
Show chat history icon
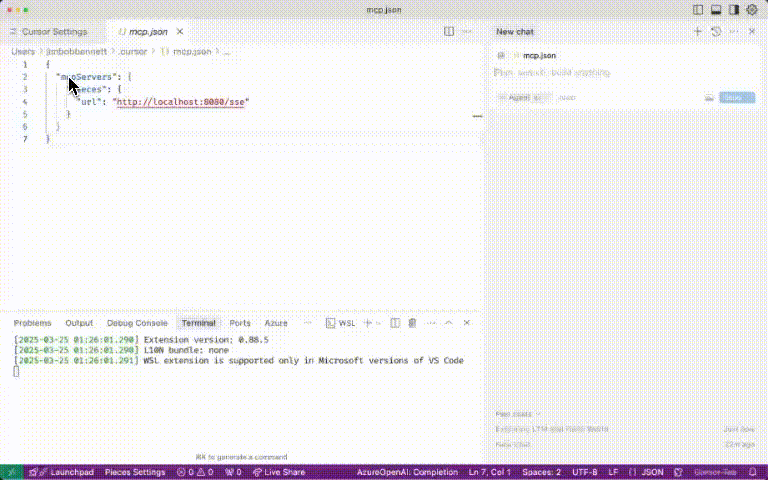tap(716, 31)
